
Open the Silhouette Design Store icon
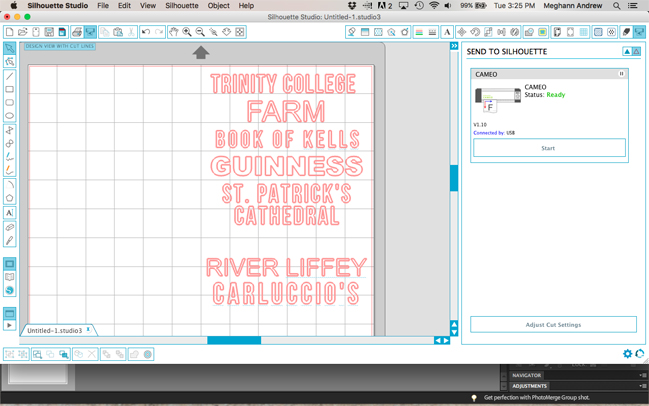pos(10,290)
